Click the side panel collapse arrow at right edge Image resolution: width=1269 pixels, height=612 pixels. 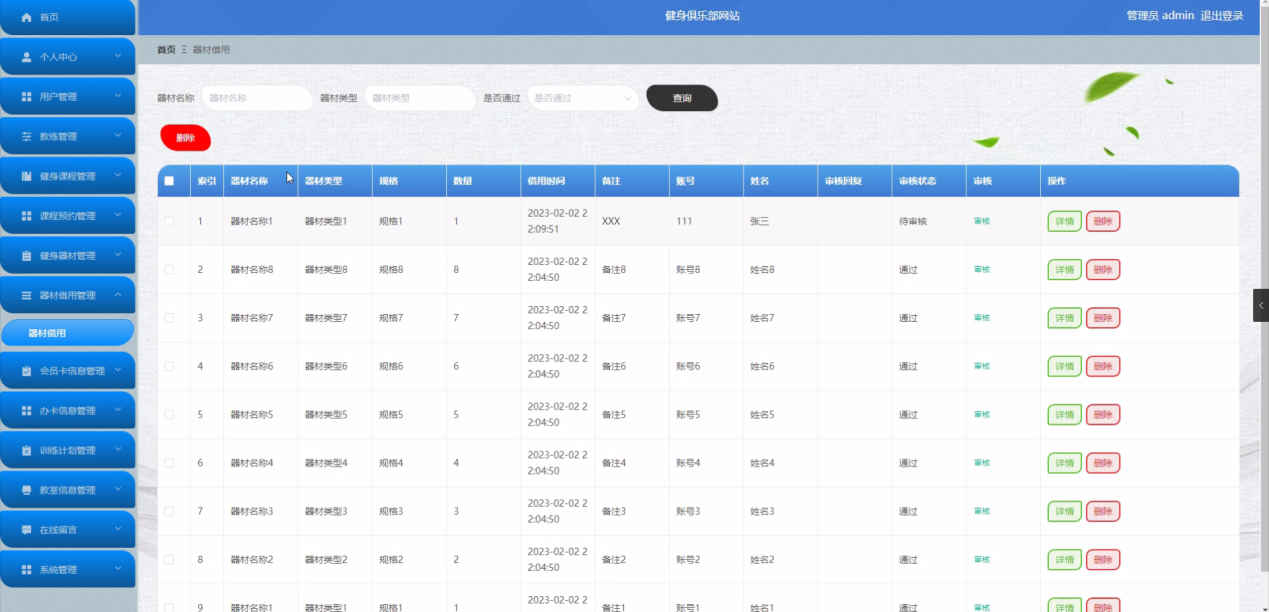(1261, 305)
